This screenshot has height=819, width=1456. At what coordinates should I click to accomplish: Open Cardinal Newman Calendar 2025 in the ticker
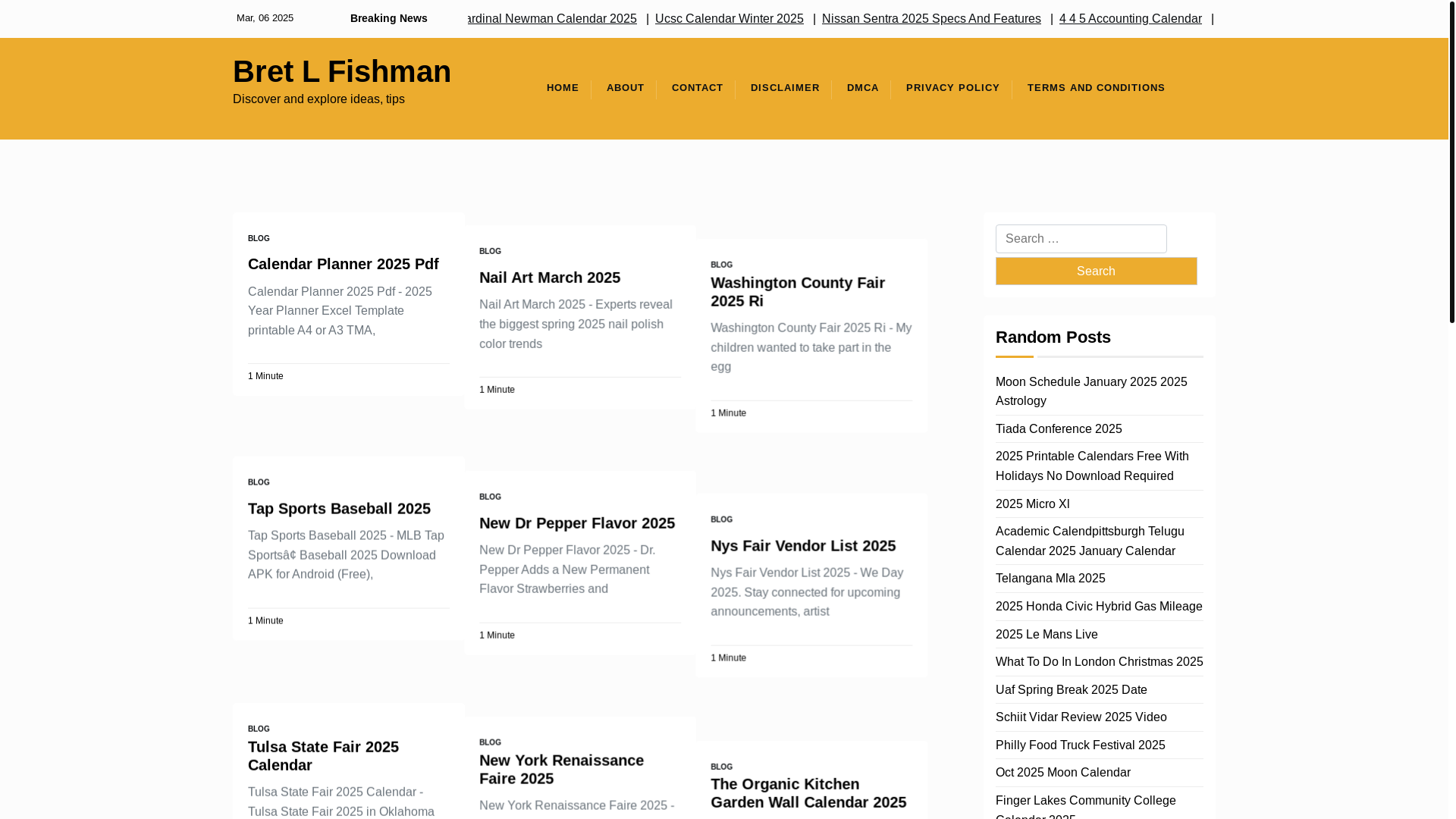pos(551,19)
